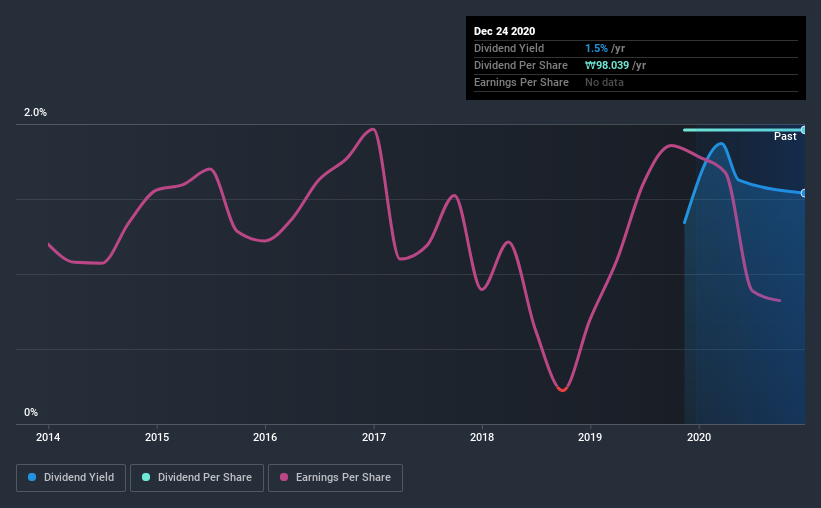The height and width of the screenshot is (508, 821).
Task: Click the Past label on the chart
Action: click(785, 136)
